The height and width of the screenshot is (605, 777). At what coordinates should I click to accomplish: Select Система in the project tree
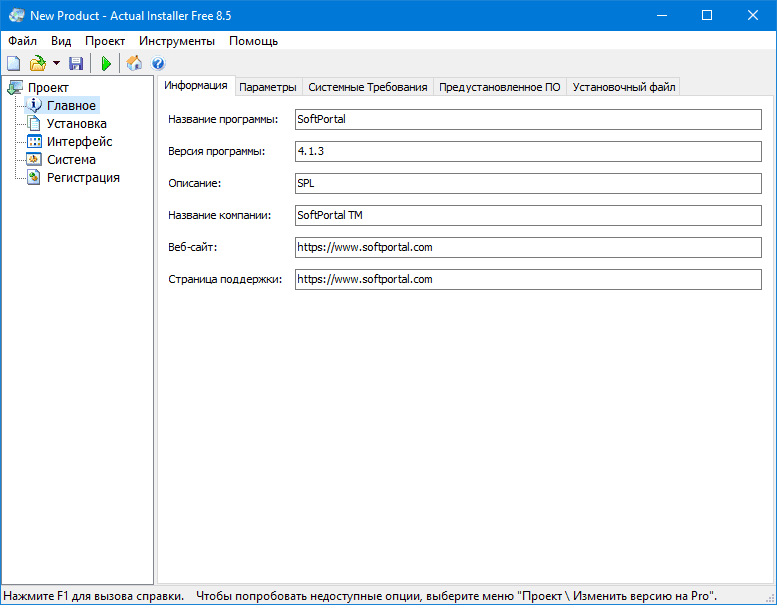[71, 160]
